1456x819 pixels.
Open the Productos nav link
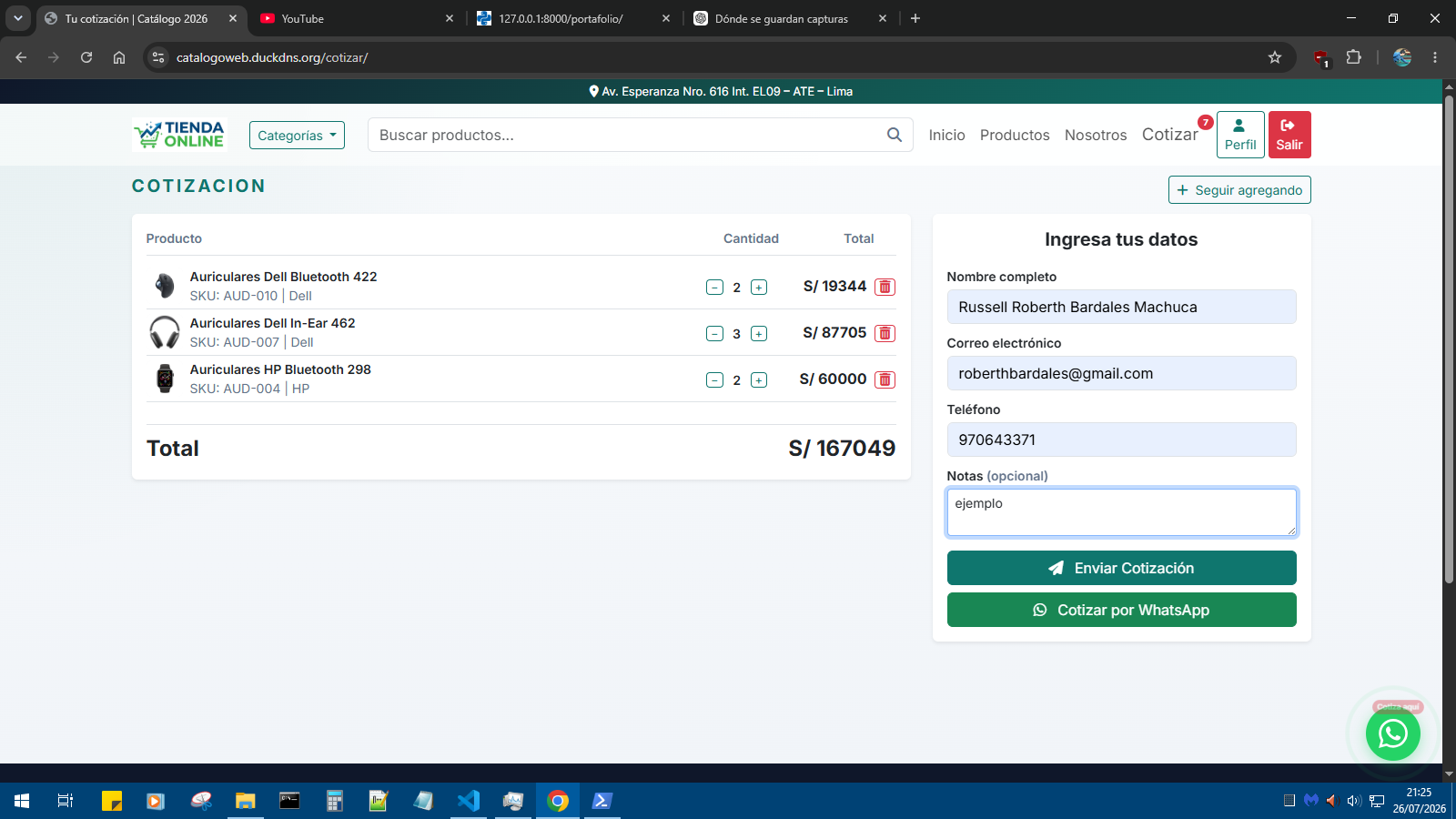pos(1015,135)
